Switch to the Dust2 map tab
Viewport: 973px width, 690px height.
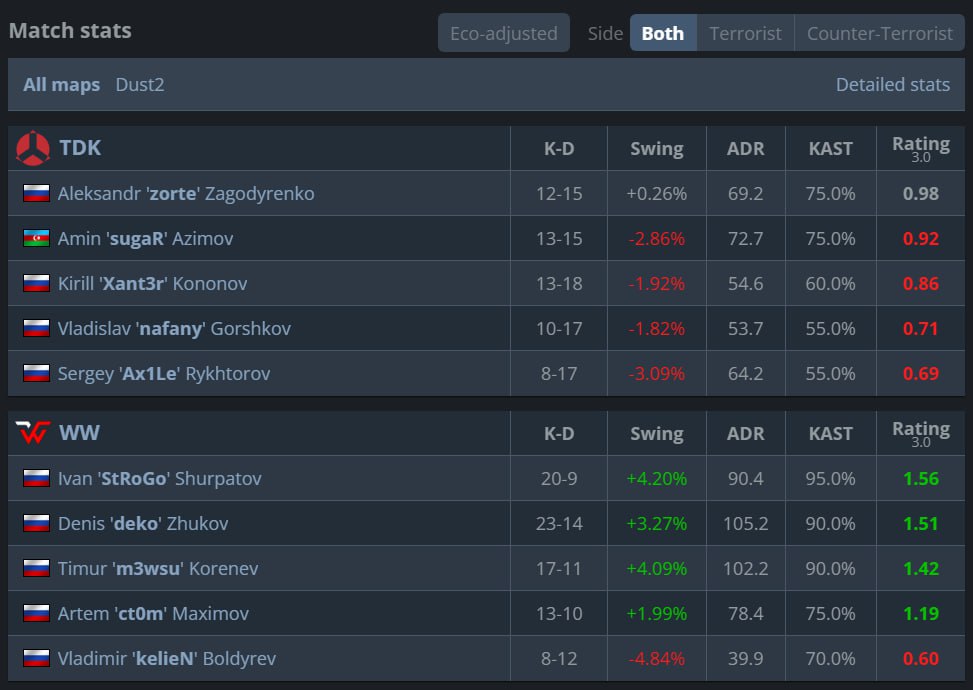pyautogui.click(x=140, y=85)
